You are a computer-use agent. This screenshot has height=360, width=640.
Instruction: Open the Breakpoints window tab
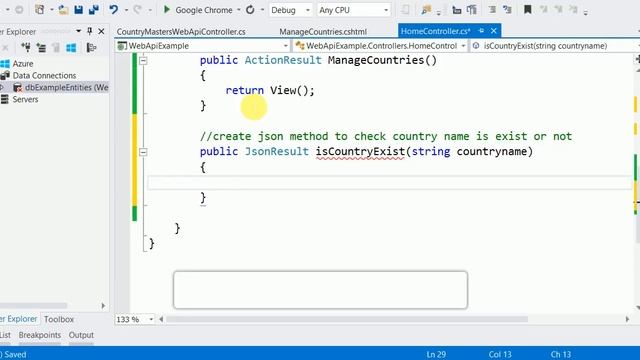[40, 335]
